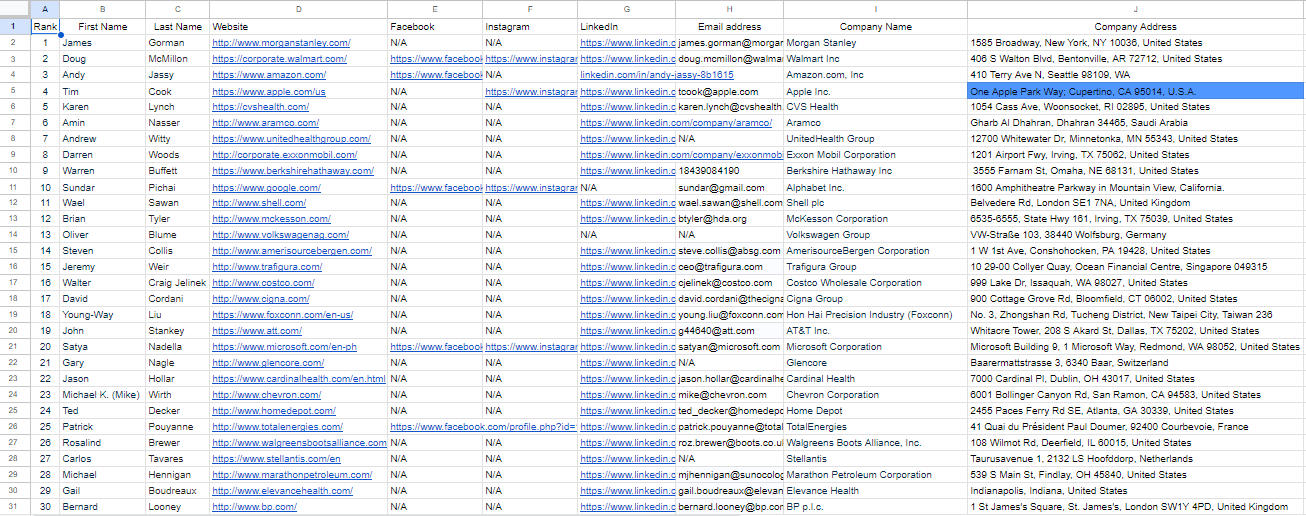The image size is (1306, 516).
Task: Open the berkshirehathaway.com link
Action: [292, 171]
